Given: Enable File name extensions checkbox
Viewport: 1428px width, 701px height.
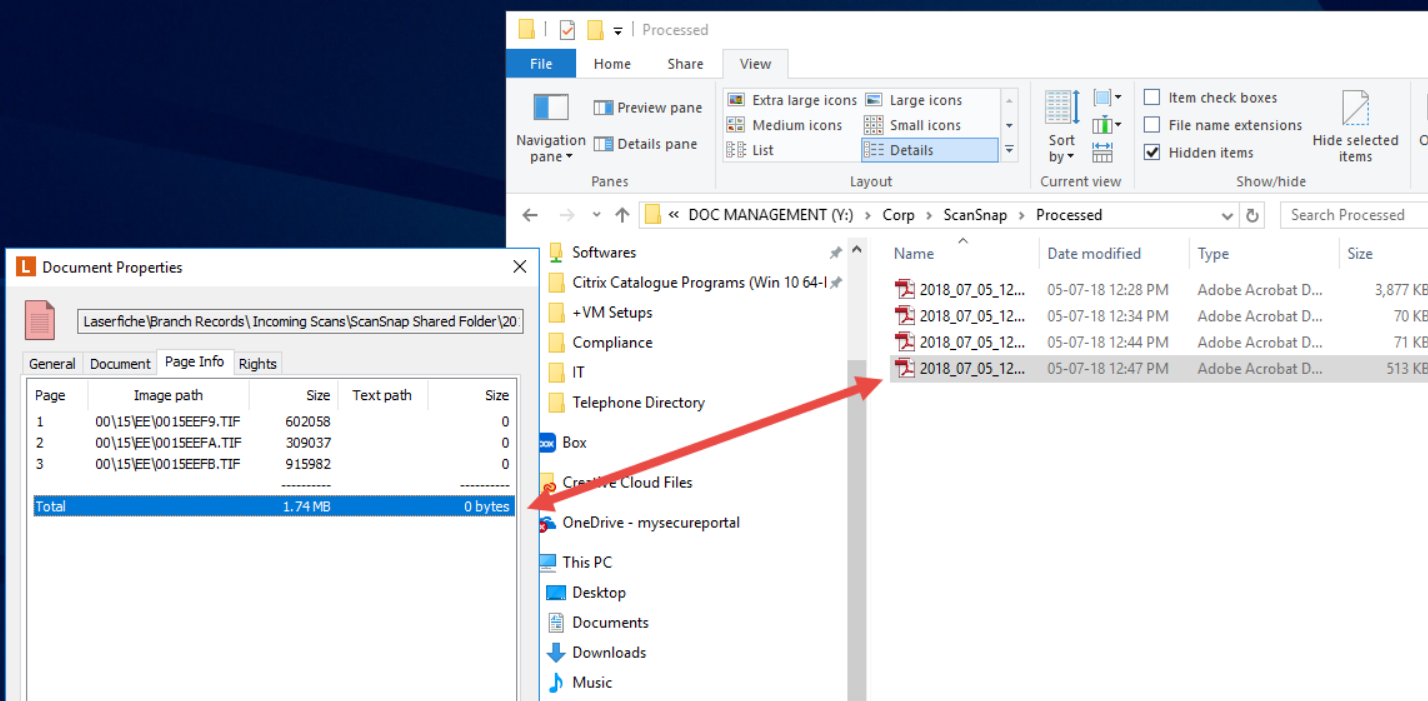Looking at the screenshot, I should point(1152,125).
